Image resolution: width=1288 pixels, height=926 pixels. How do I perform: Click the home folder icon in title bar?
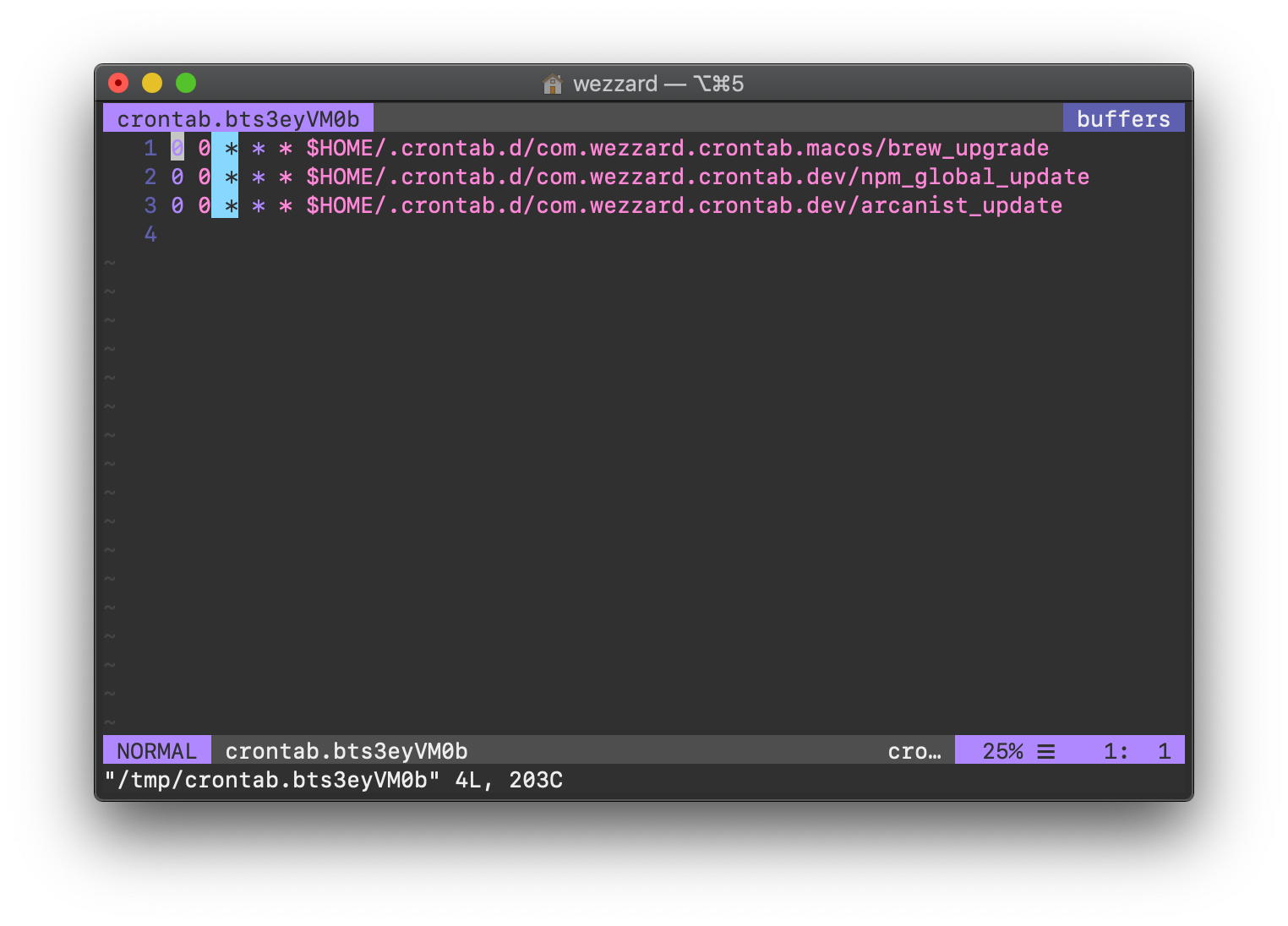click(553, 84)
